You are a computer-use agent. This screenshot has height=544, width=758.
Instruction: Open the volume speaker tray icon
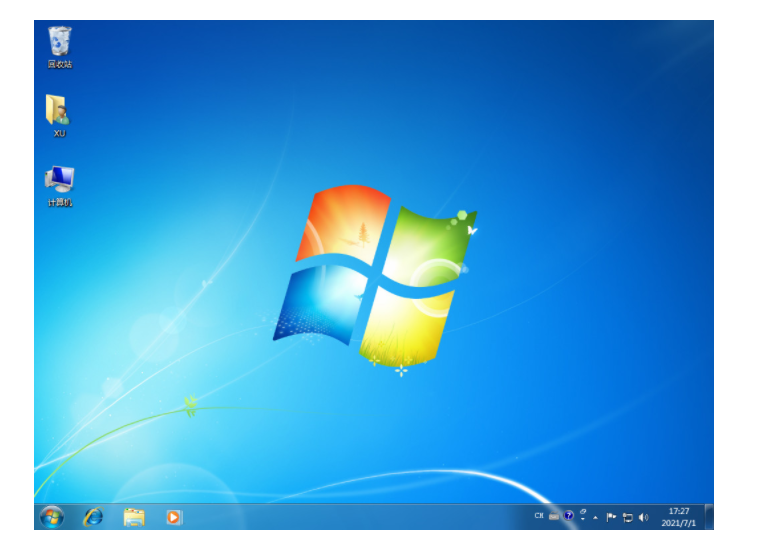(x=643, y=517)
